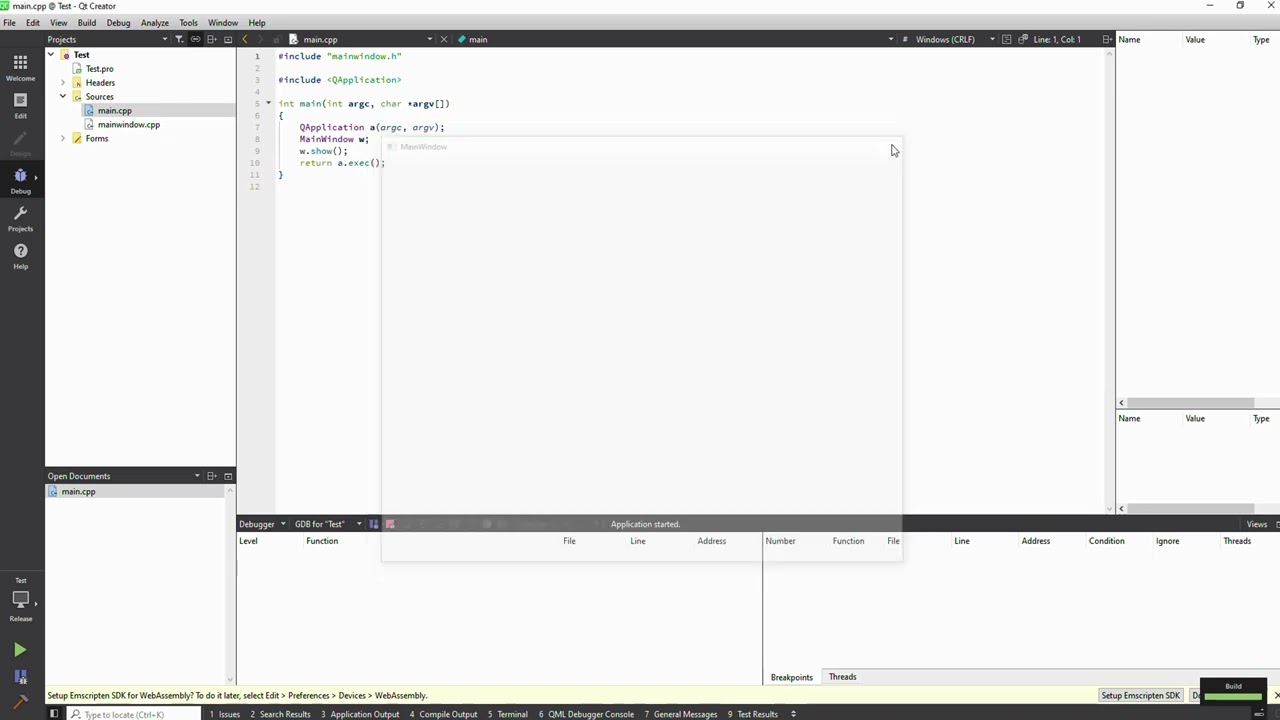Build the project with the hammer icon
1280x720 pixels.
[x=20, y=702]
